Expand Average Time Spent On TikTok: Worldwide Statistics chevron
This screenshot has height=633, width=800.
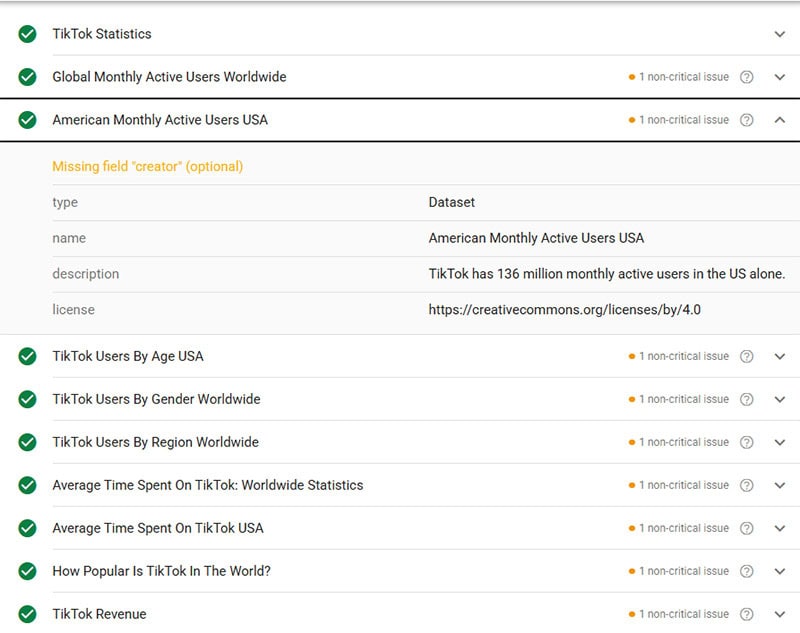point(780,485)
